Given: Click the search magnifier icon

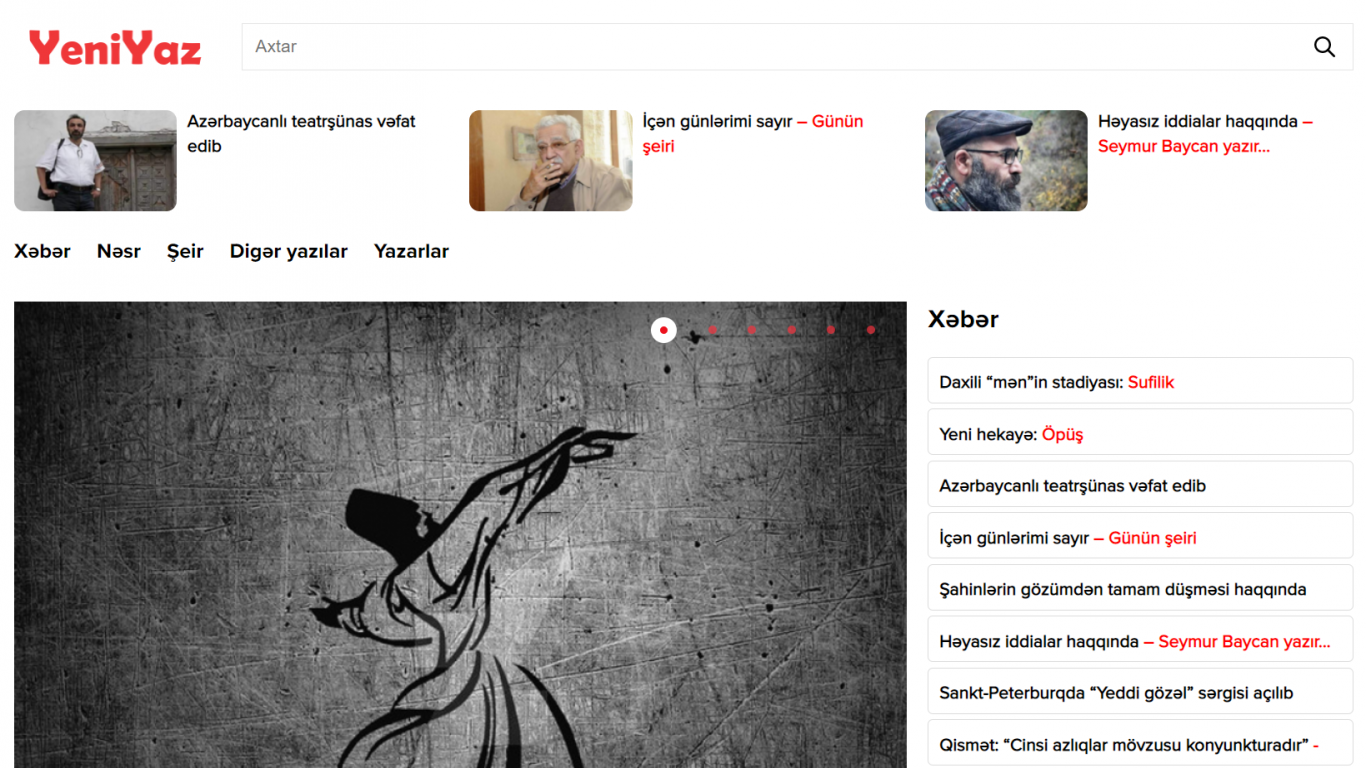Looking at the screenshot, I should 1324,47.
